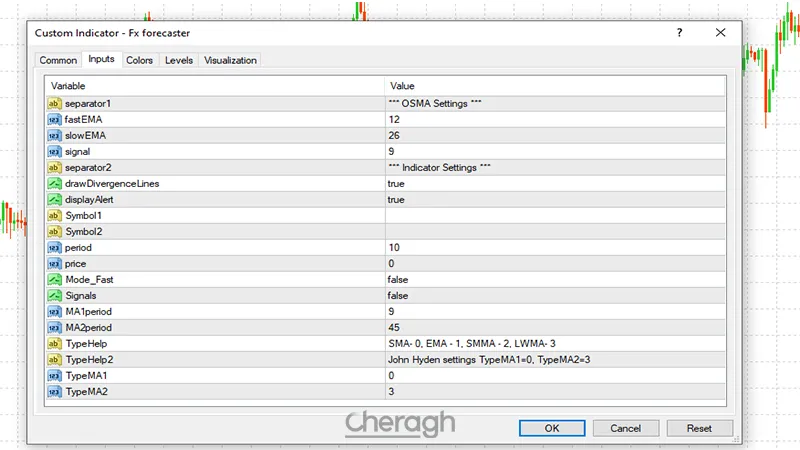
Task: Open the Visualization tab
Action: (x=230, y=61)
